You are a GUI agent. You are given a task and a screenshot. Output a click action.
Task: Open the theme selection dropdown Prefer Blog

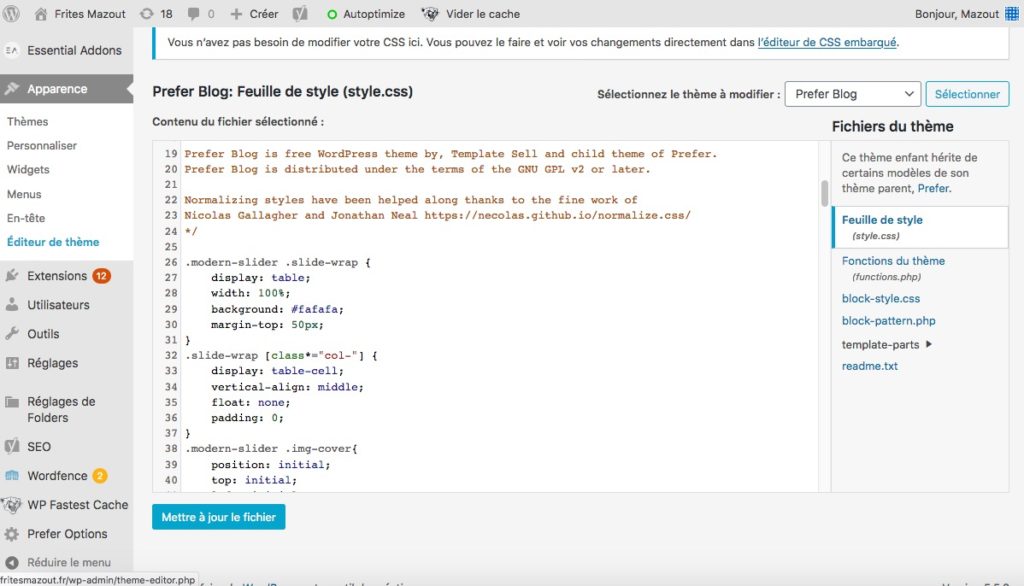(x=852, y=94)
